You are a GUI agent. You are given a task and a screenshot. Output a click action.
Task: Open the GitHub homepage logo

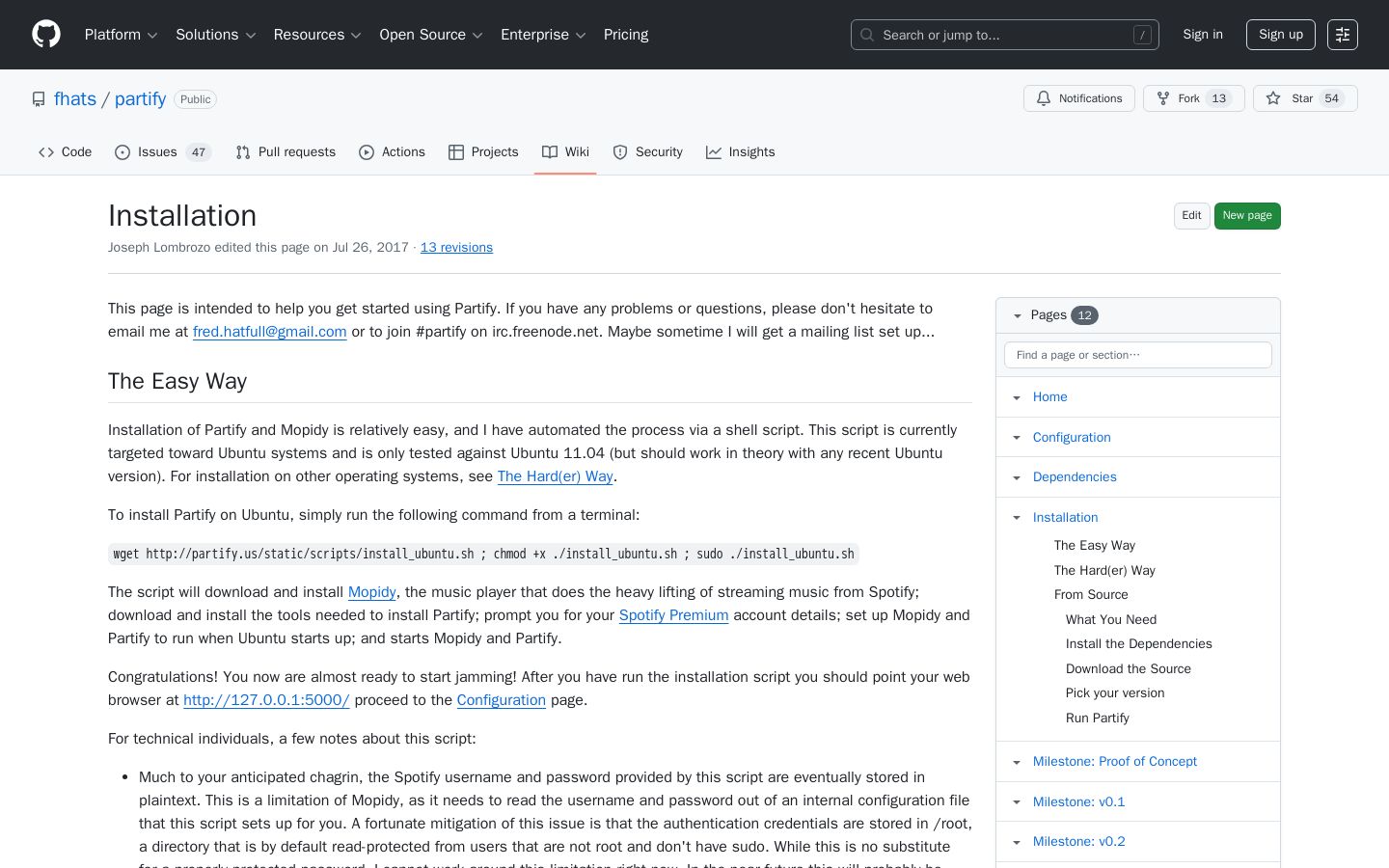pos(46,35)
